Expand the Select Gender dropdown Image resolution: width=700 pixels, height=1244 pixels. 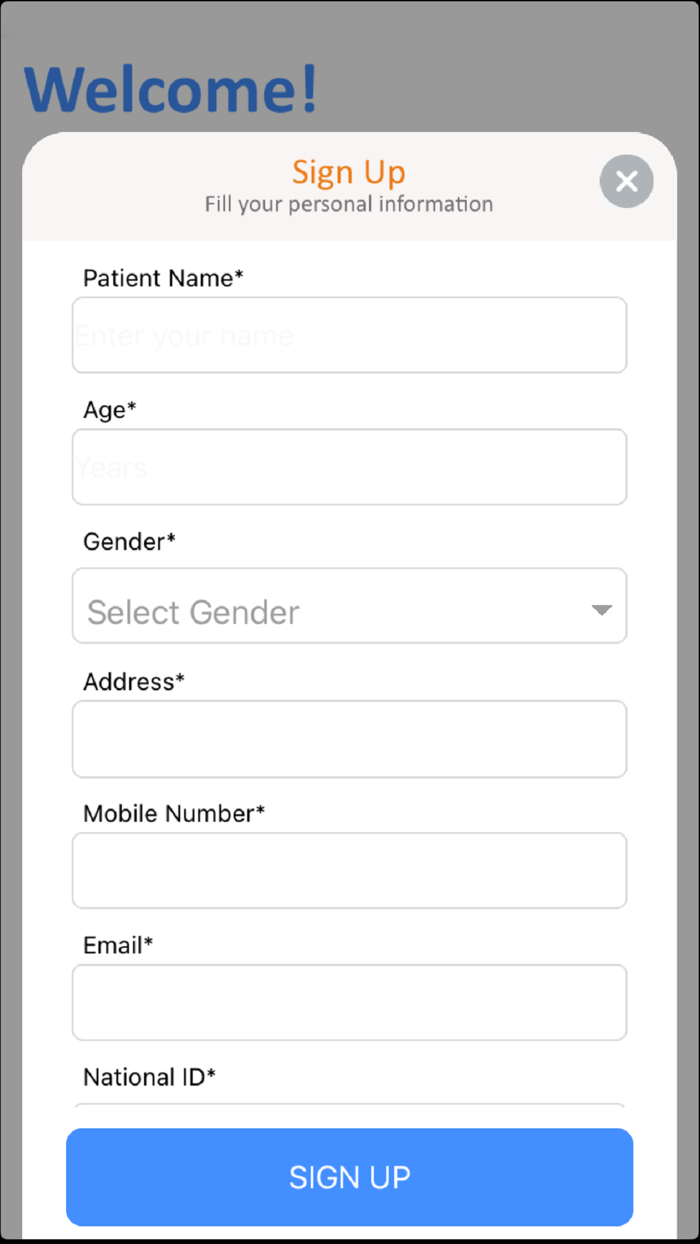pyautogui.click(x=349, y=606)
